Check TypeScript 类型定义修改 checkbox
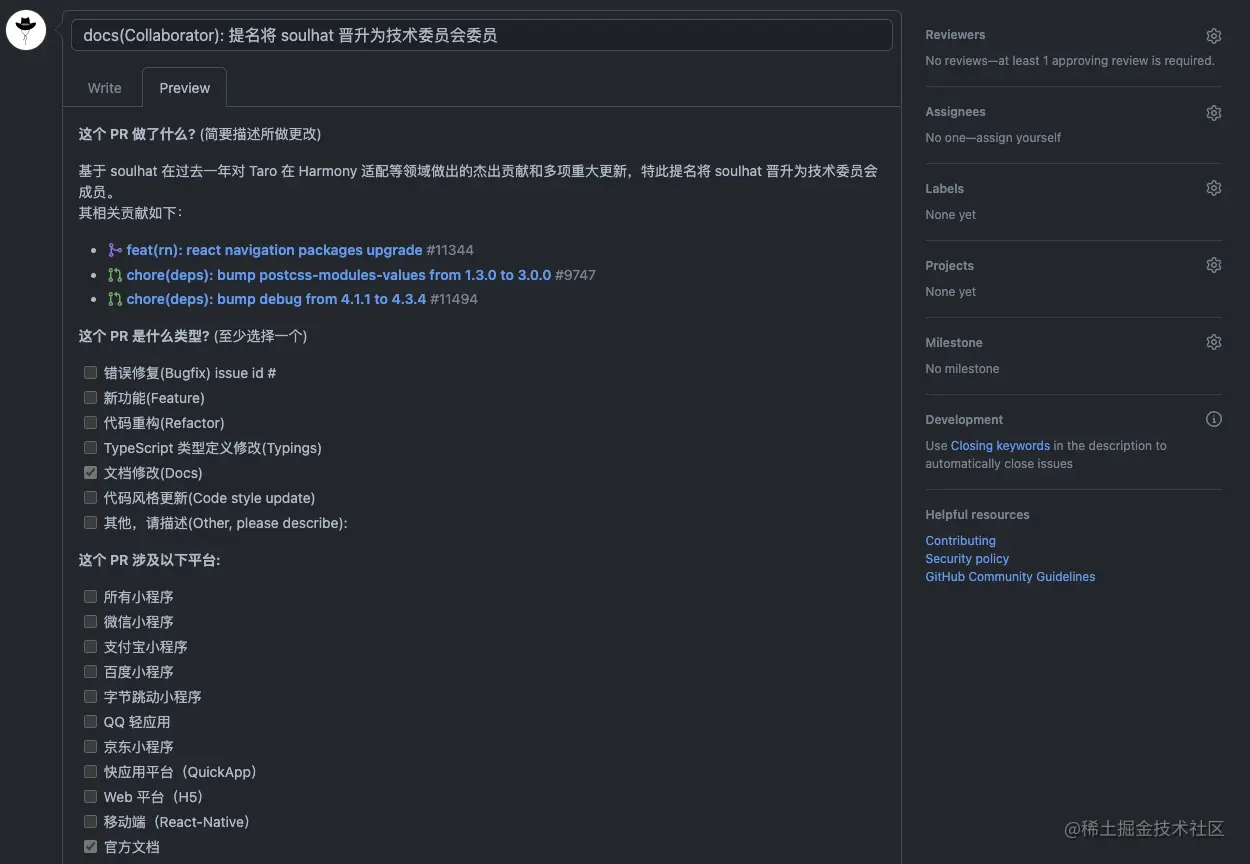The height and width of the screenshot is (864, 1250). point(90,447)
